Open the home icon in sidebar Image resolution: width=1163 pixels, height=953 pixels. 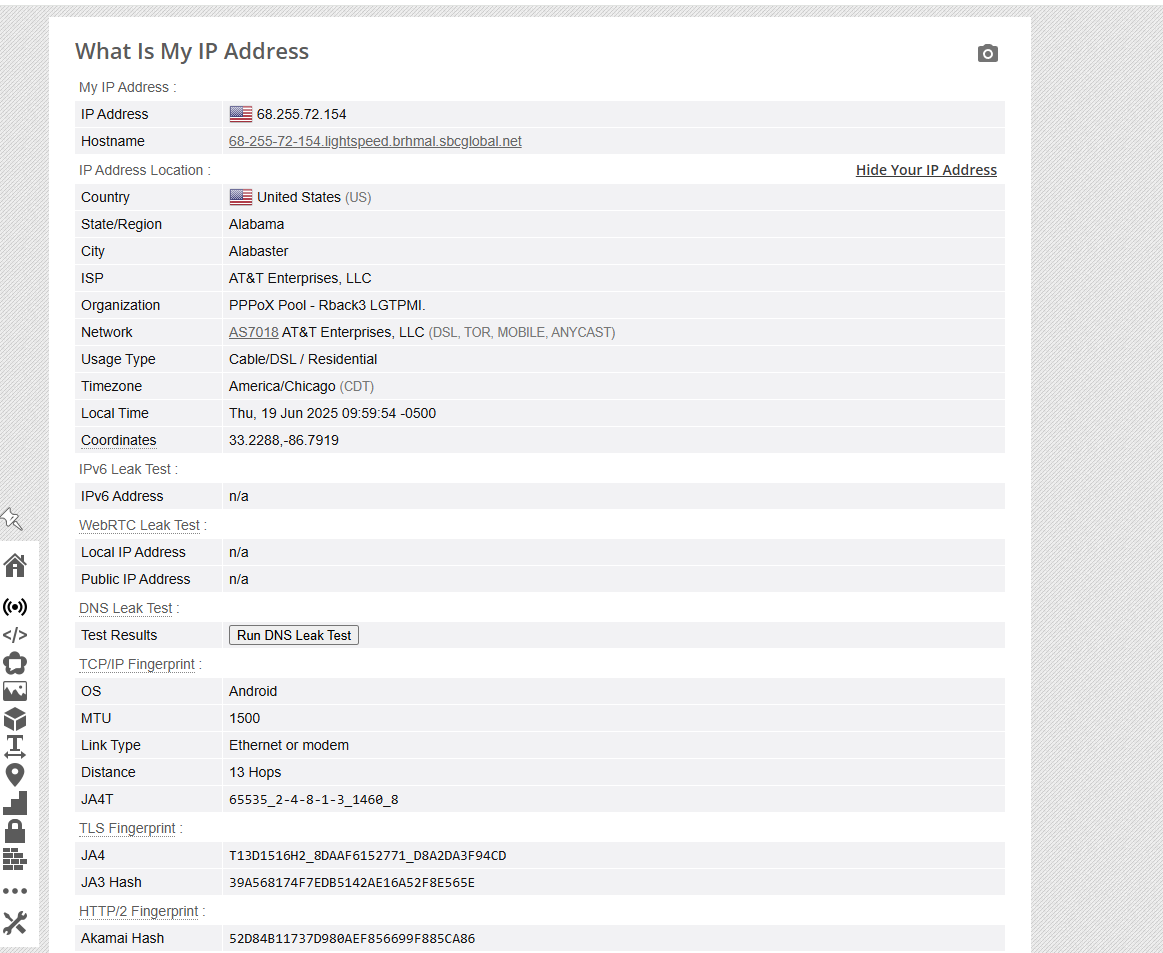pos(15,566)
